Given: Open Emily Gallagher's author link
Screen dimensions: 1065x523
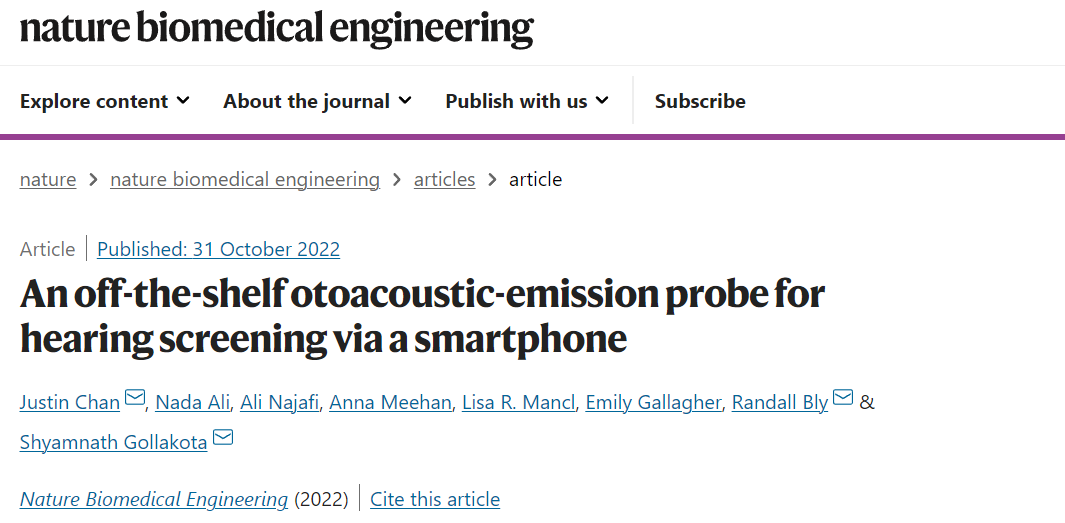Looking at the screenshot, I should tap(653, 403).
